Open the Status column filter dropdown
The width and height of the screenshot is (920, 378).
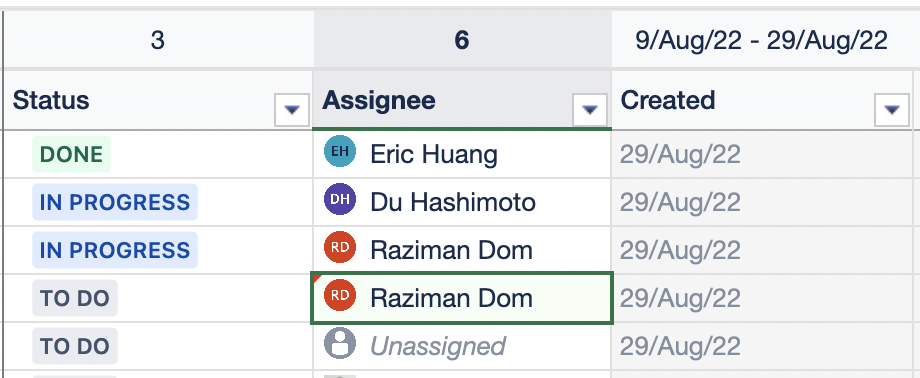(292, 109)
